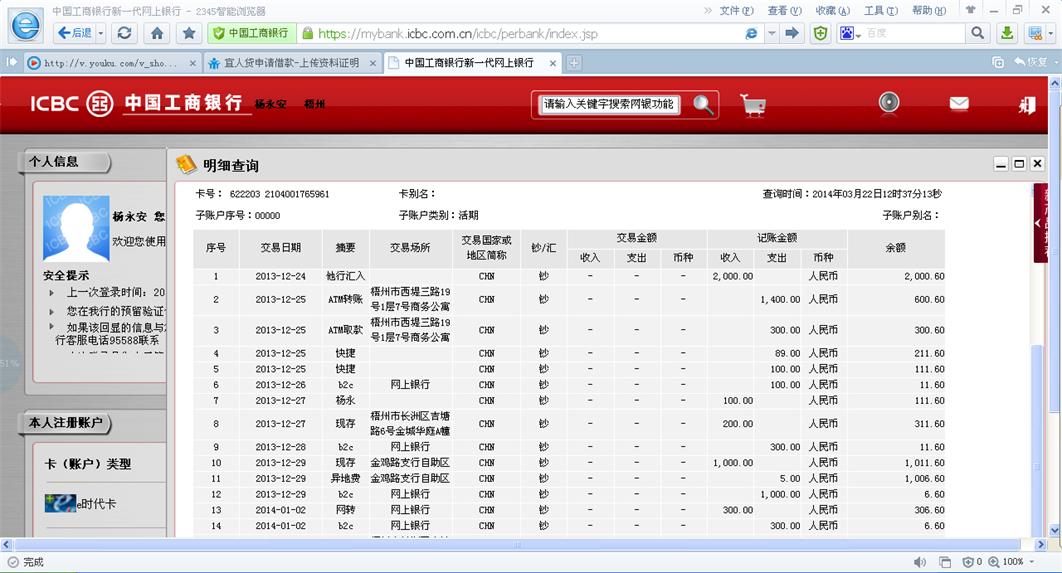
Task: Switch to the 宜人贷申请借款 tab
Action: pyautogui.click(x=290, y=63)
